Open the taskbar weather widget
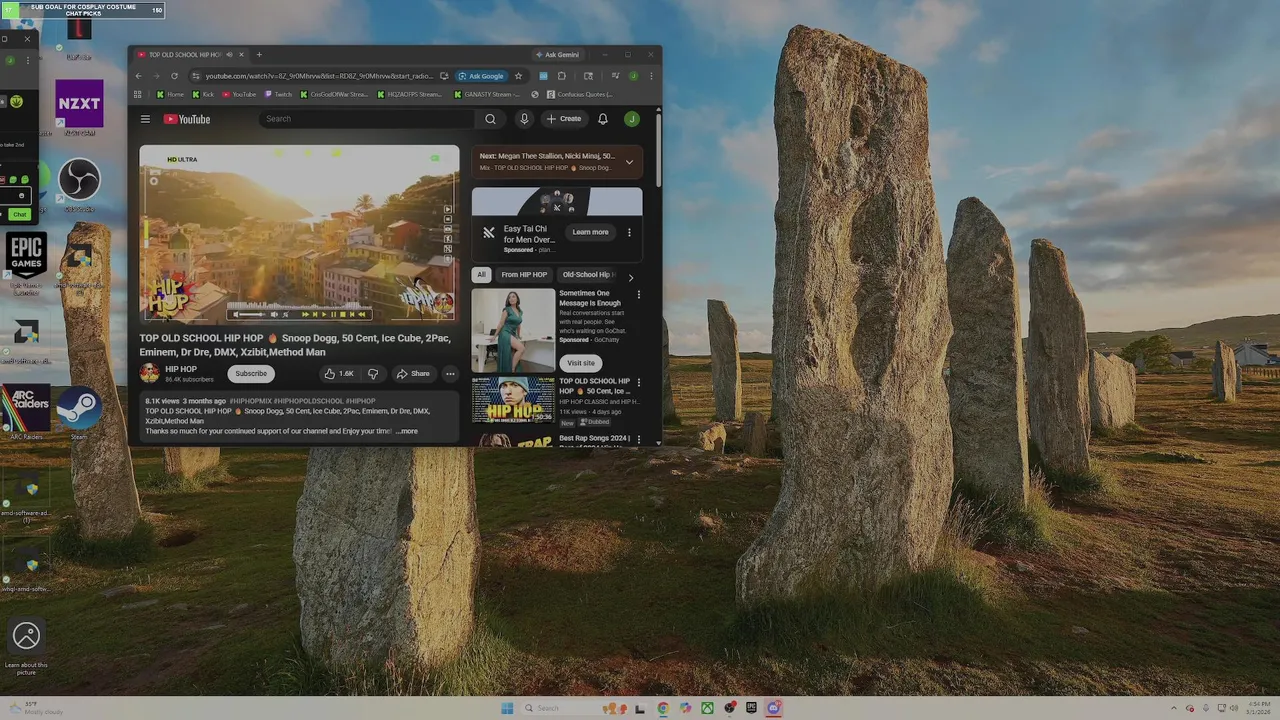 pos(36,708)
